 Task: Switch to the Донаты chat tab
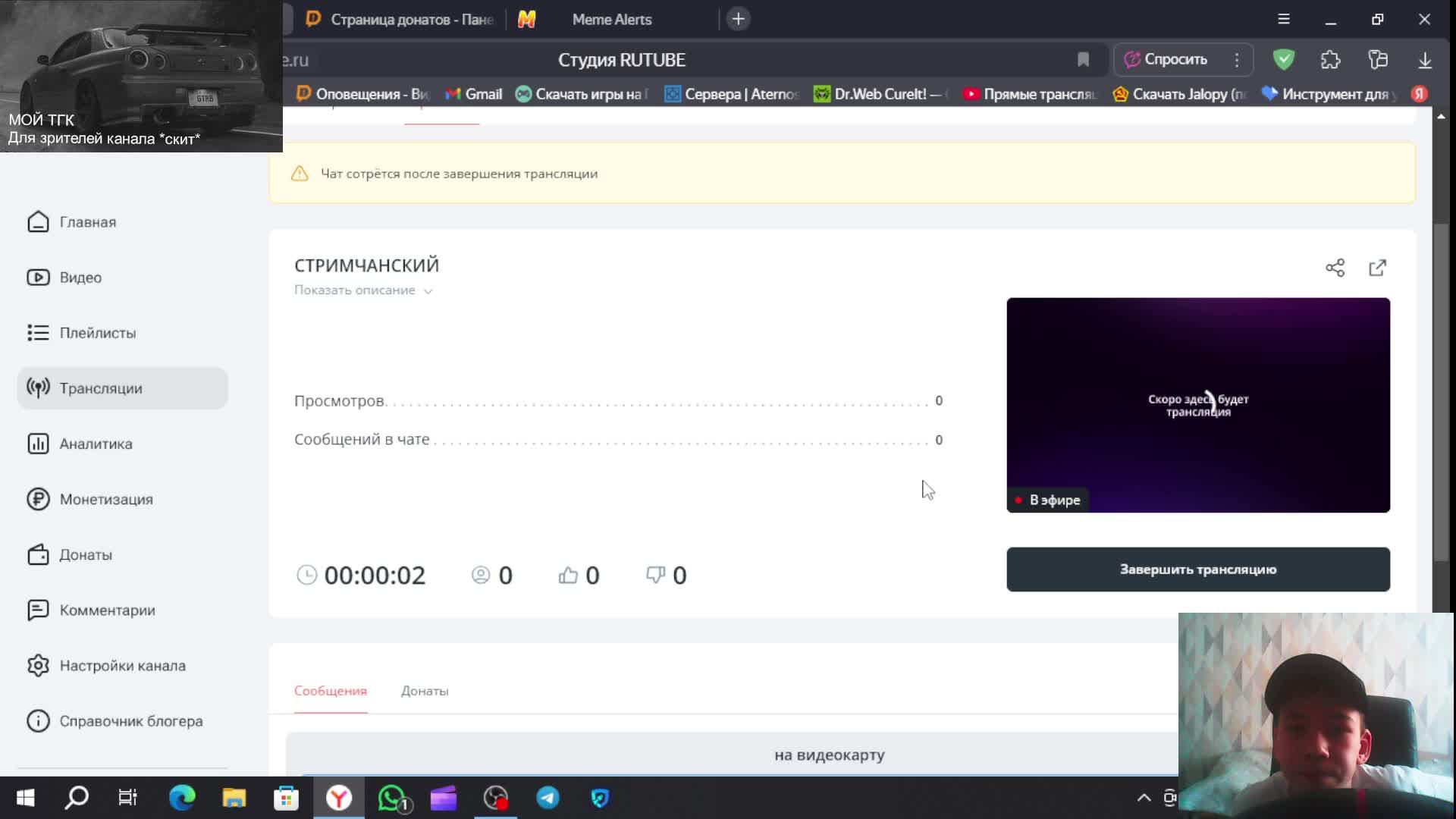(424, 691)
